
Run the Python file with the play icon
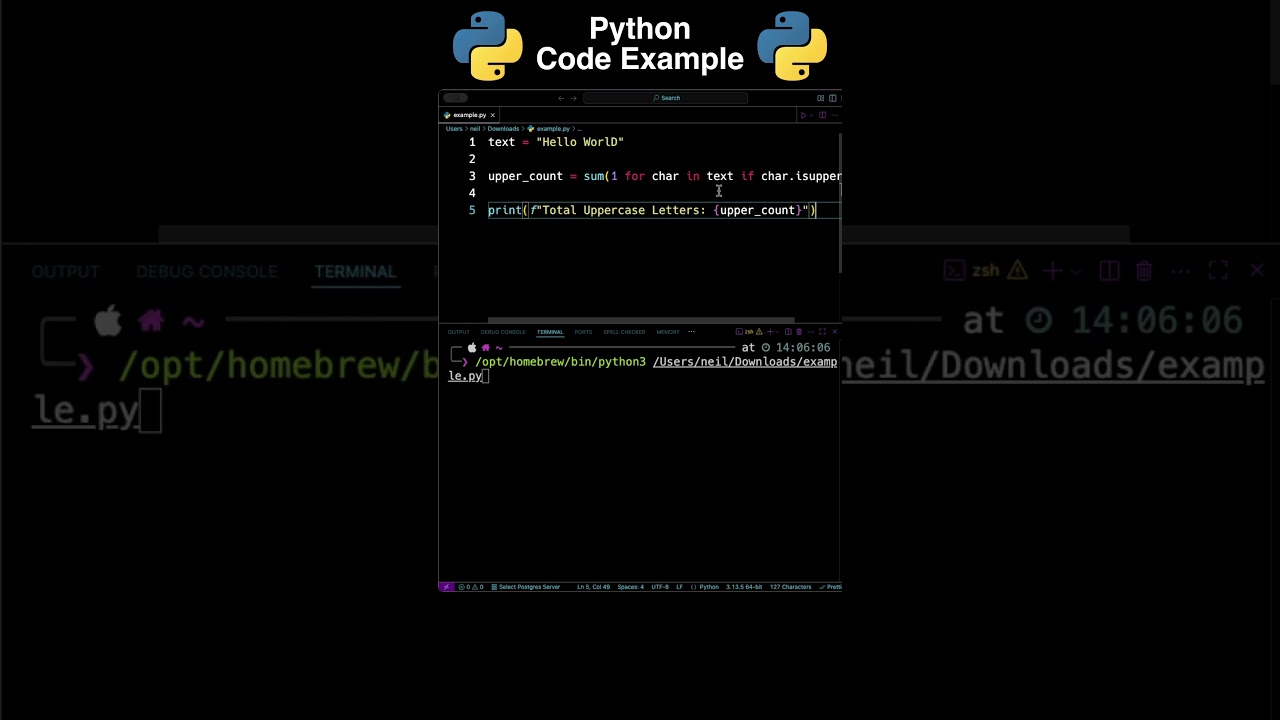(x=803, y=115)
